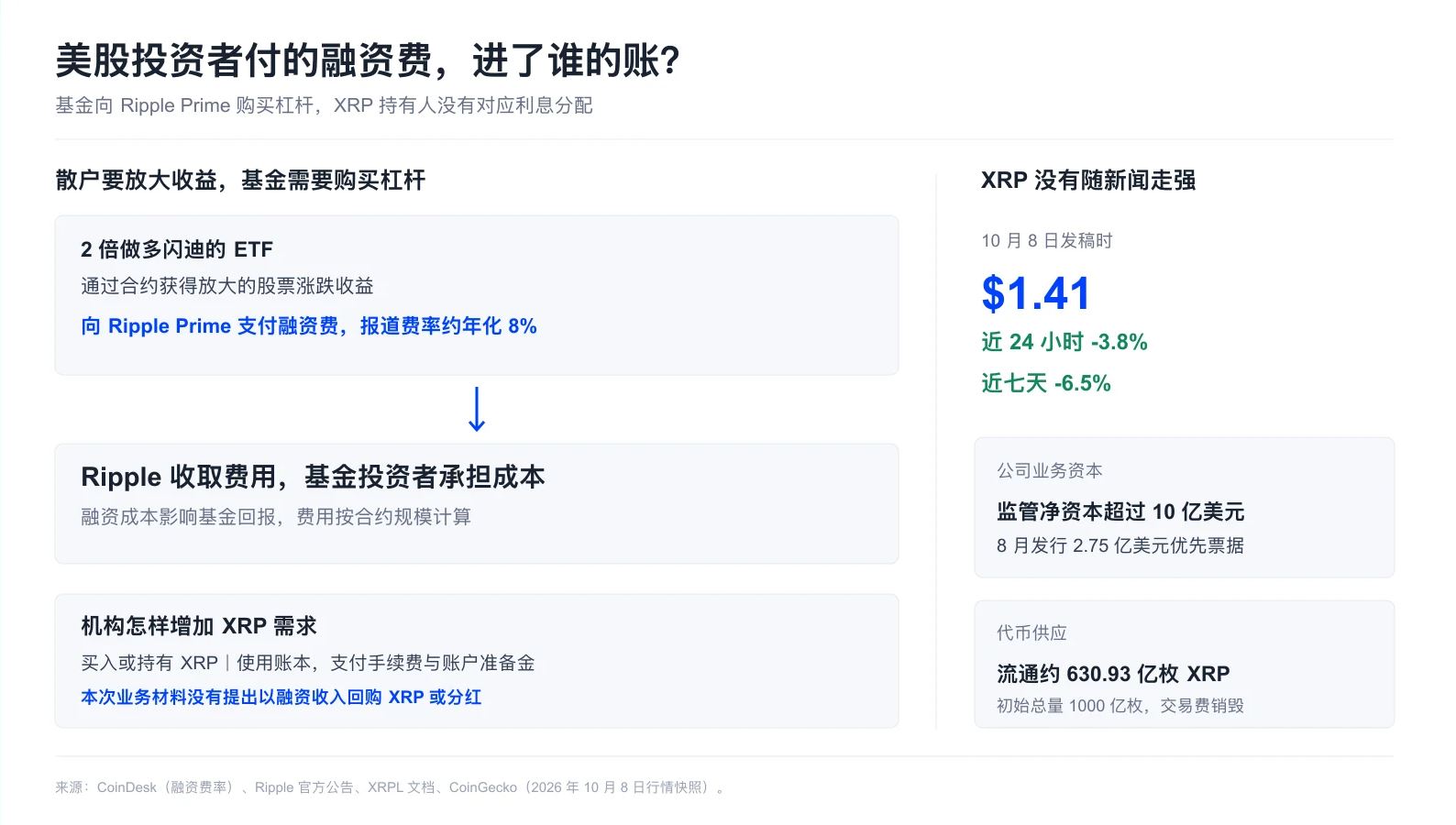Select the line starting with "买入或持有 XRP"
This screenshot has width=1456, height=825.
308,663
